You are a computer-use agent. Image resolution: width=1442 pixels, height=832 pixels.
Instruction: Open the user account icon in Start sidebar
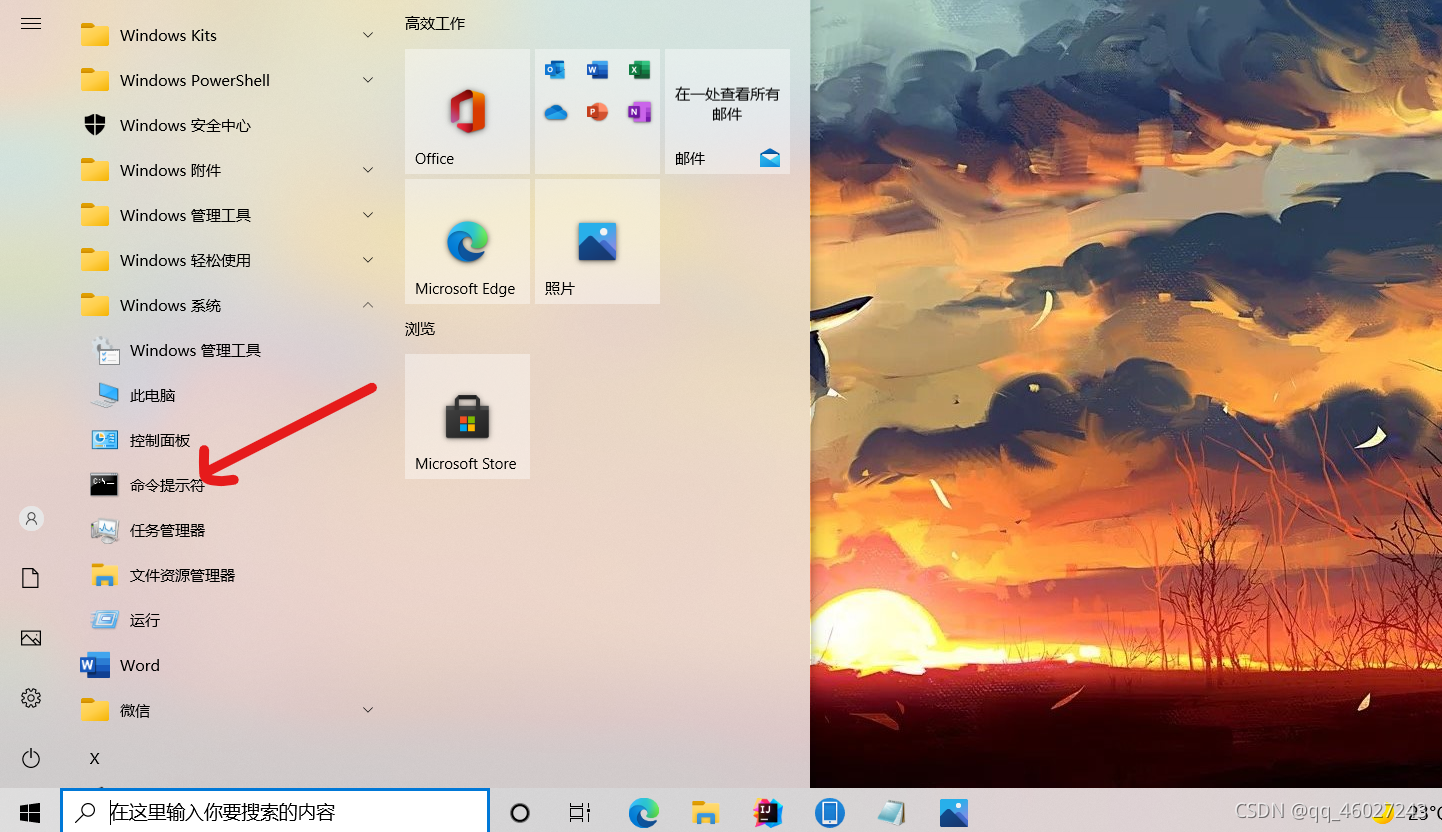click(31, 518)
